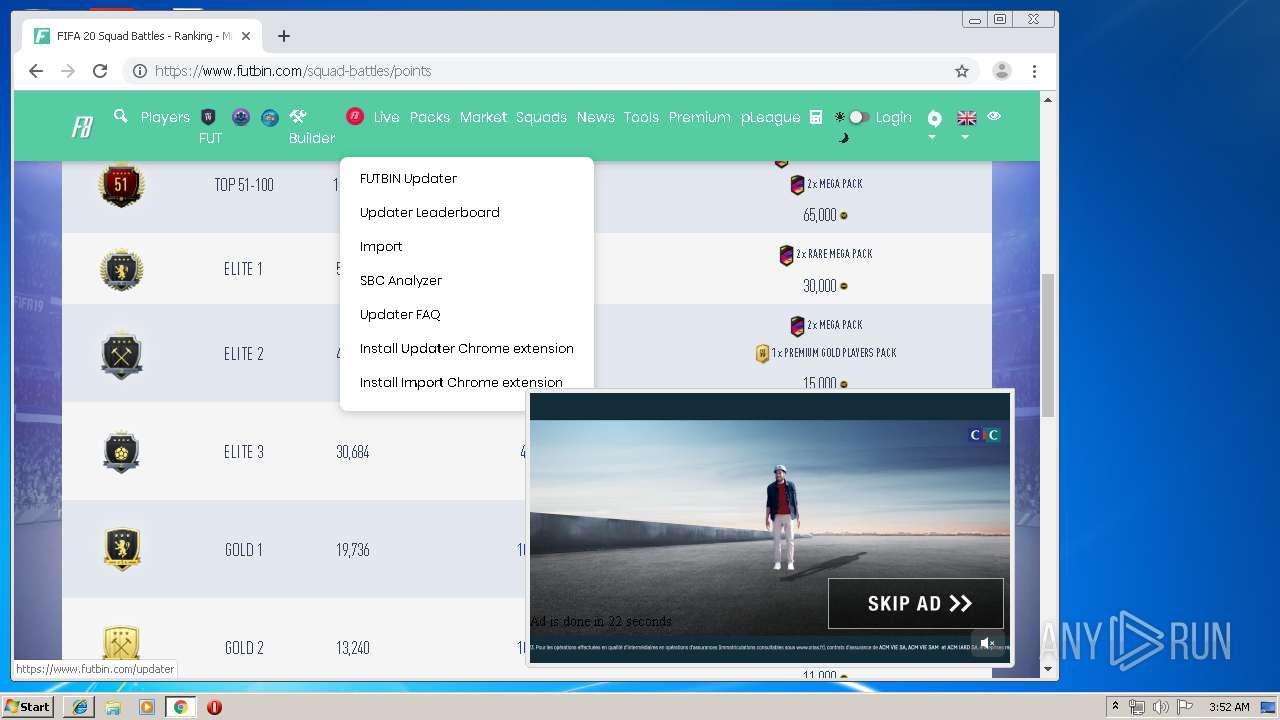Image resolution: width=1280 pixels, height=720 pixels.
Task: Unmute the video ad speaker icon
Action: pos(988,643)
